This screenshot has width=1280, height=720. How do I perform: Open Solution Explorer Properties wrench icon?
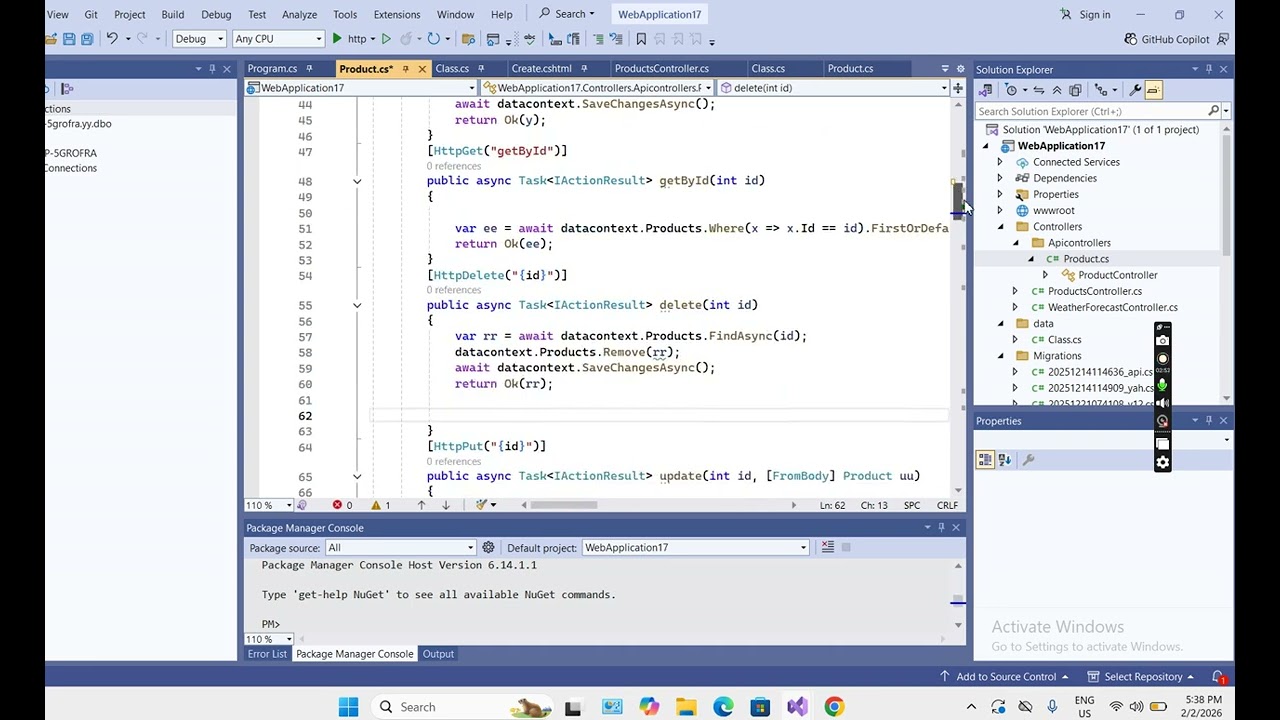pyautogui.click(x=1135, y=90)
